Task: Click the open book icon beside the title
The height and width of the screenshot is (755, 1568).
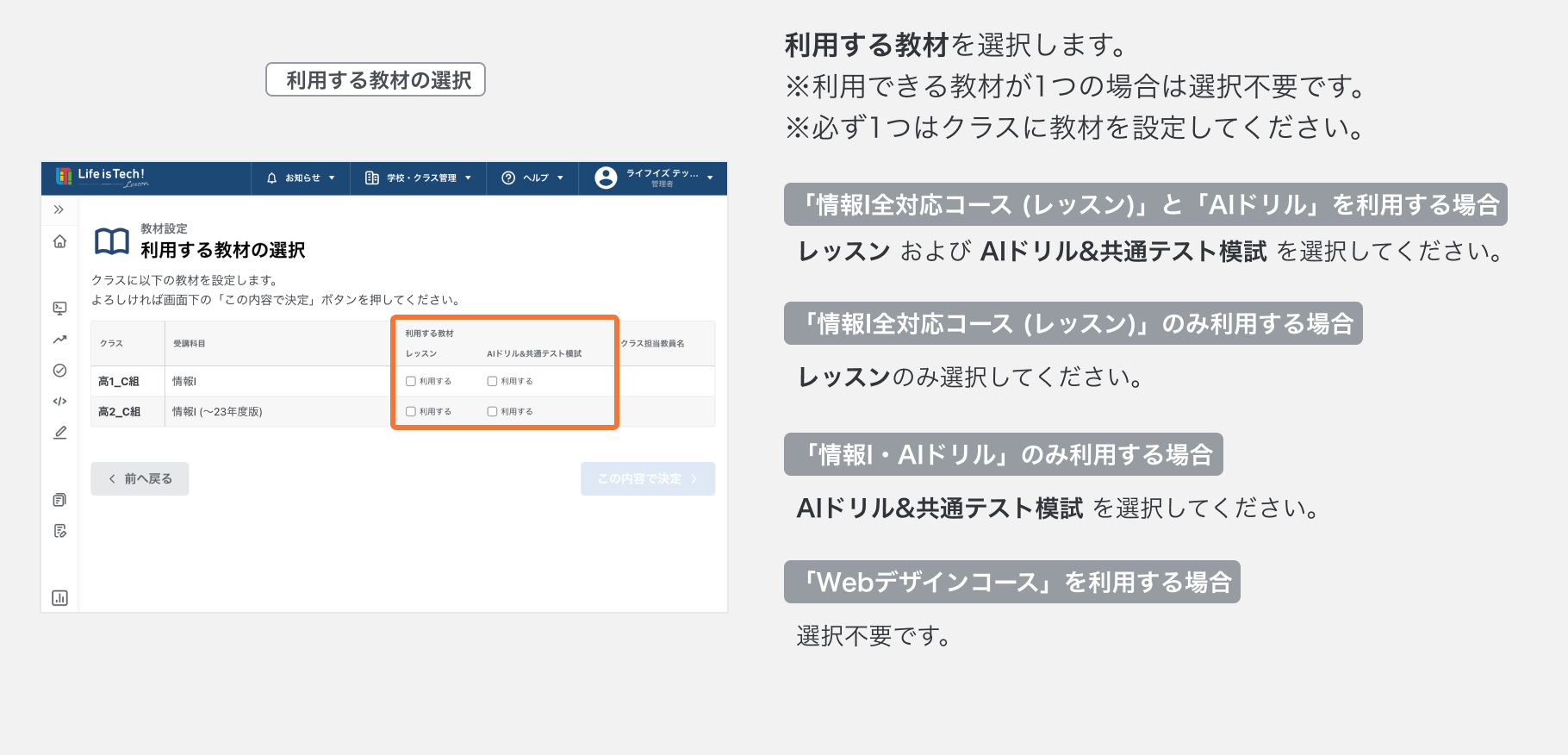Action: tap(112, 241)
